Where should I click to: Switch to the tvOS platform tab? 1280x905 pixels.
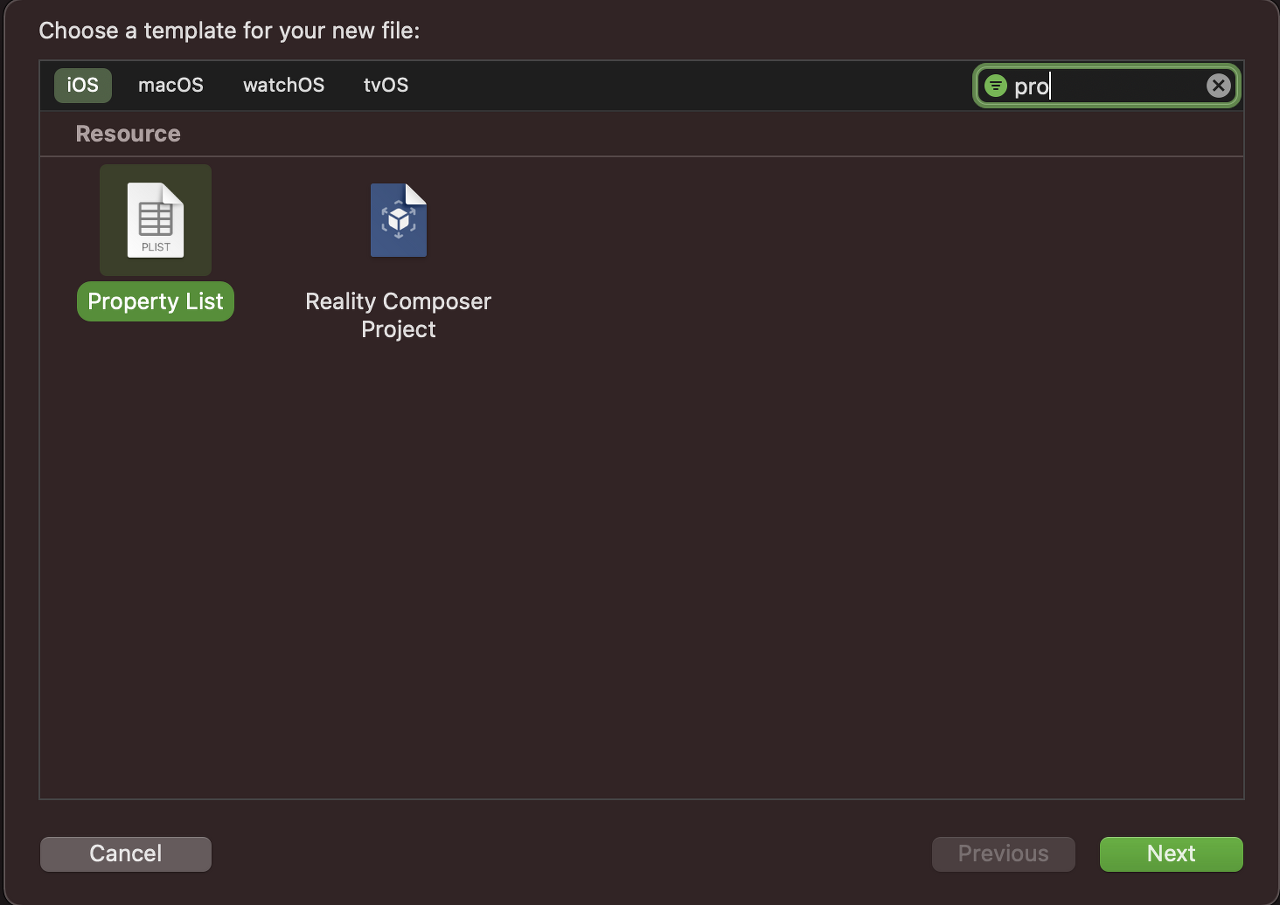386,85
